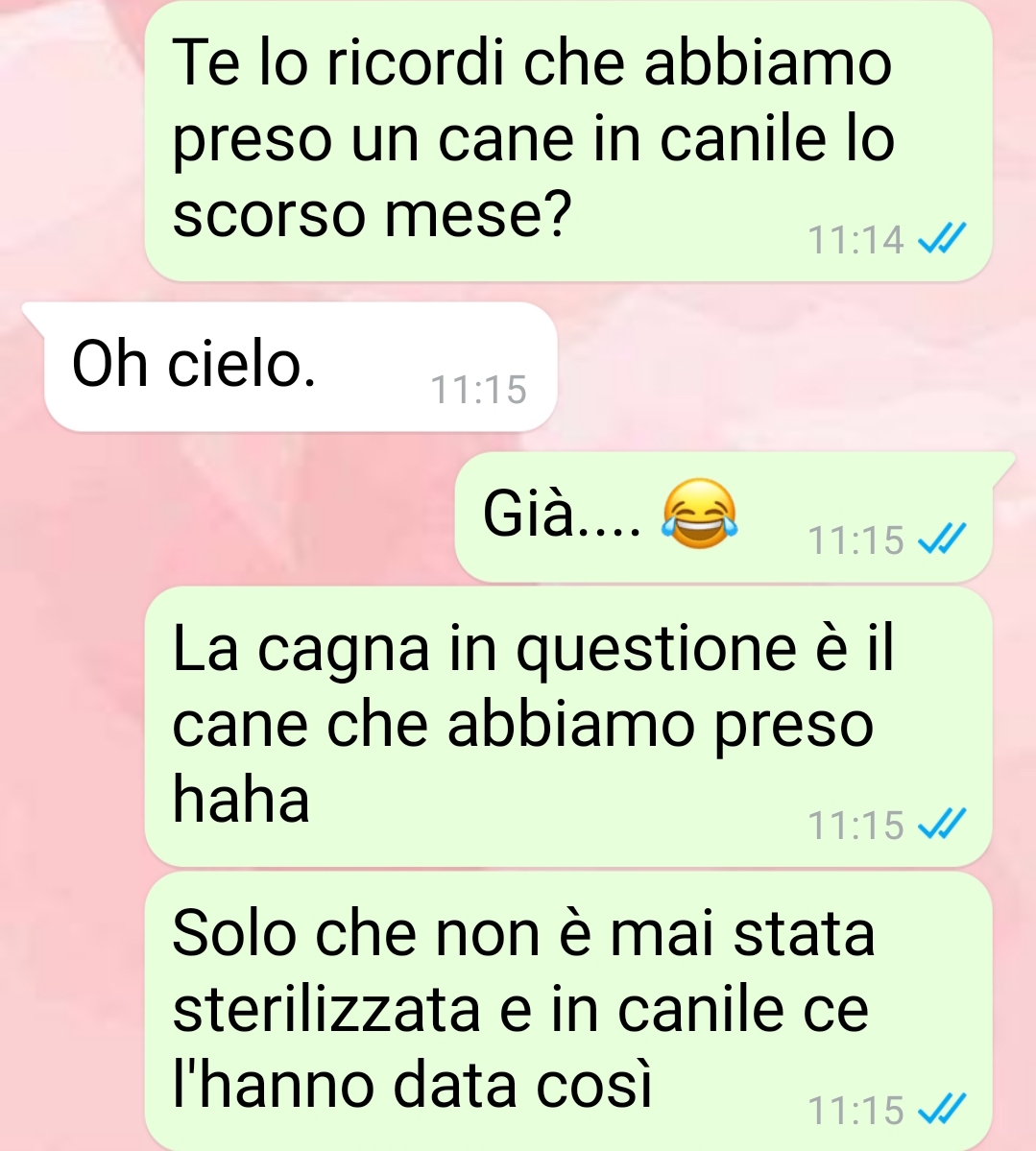Click the empty pink wallpaper beside "Oh cielo."
The height and width of the screenshot is (1151, 1036).
[x=793, y=367]
